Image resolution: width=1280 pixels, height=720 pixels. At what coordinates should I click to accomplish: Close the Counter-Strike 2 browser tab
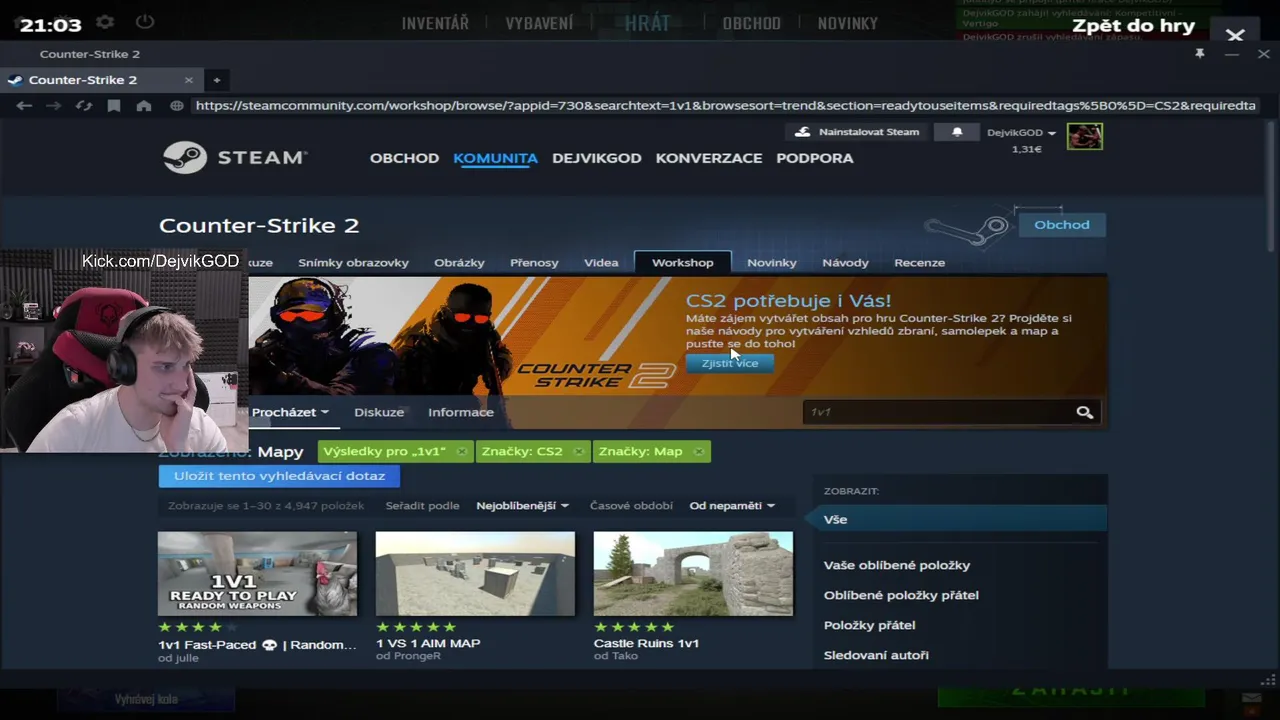click(x=188, y=80)
